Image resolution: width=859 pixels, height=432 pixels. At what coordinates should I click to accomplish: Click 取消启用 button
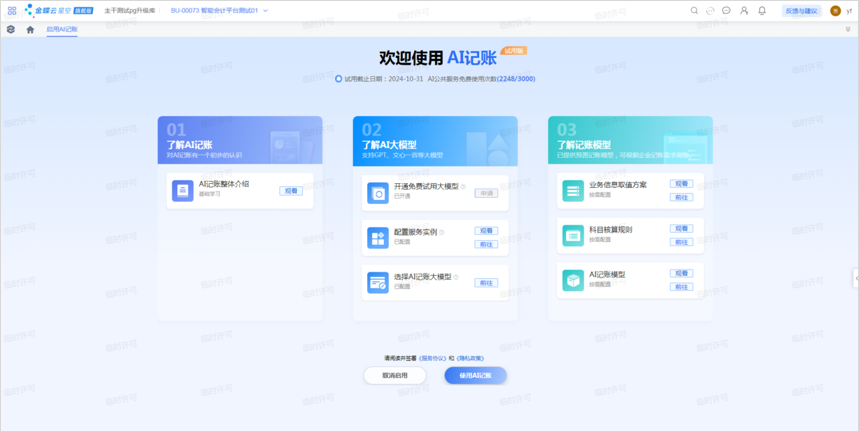tap(394, 376)
